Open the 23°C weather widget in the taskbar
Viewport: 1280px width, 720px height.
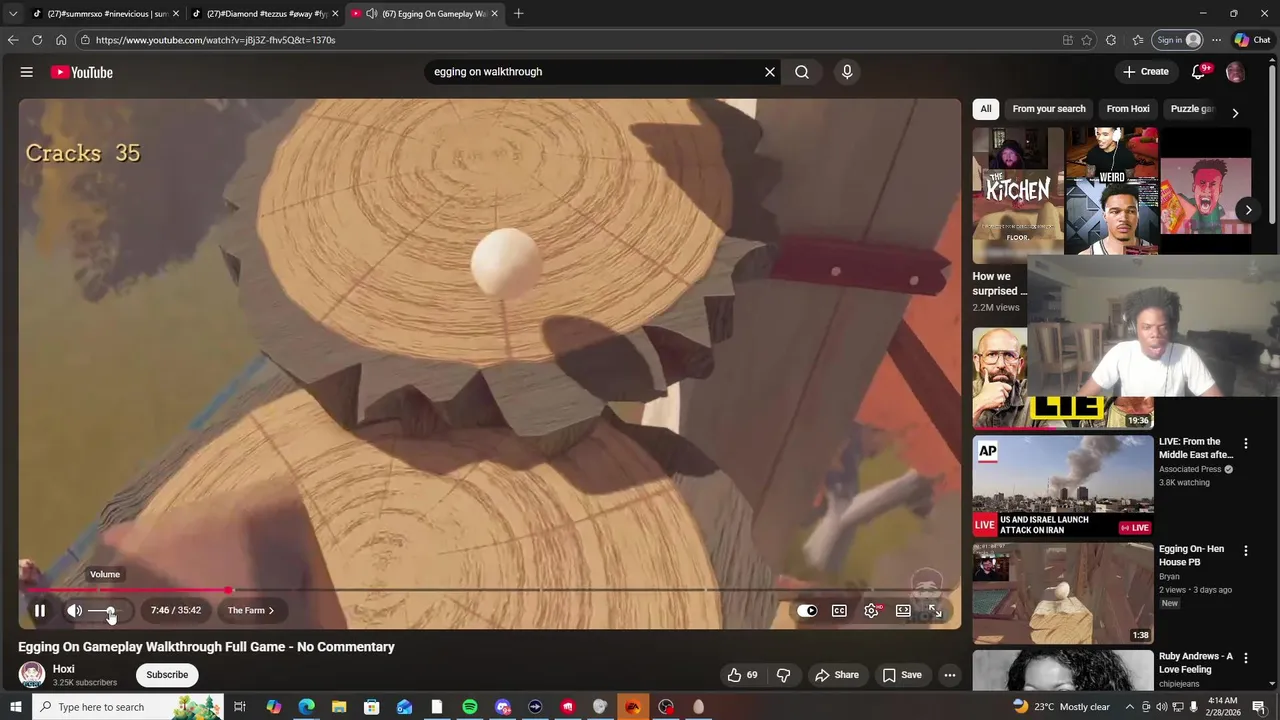pos(1061,707)
